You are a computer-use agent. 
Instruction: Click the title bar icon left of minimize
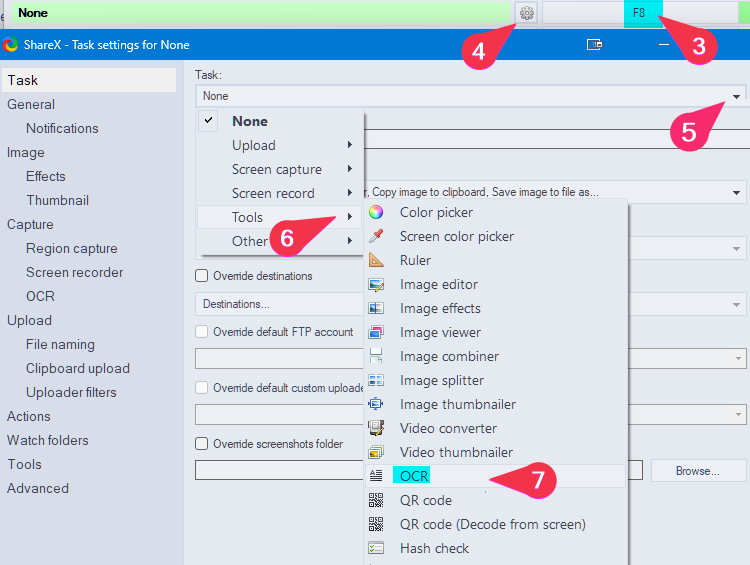[x=595, y=44]
